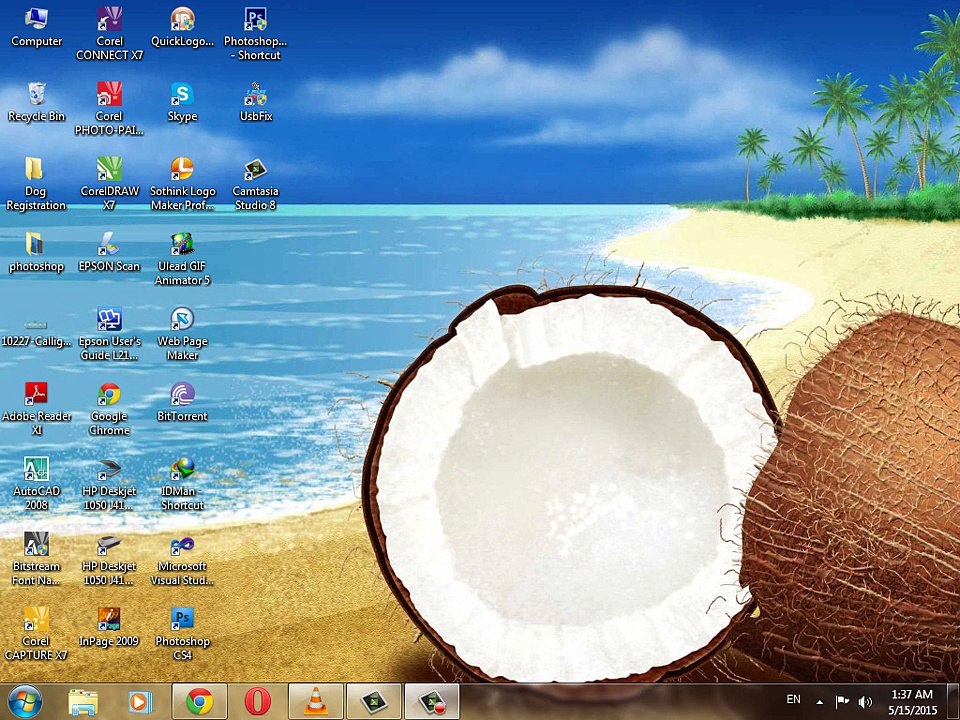The image size is (960, 720).
Task: Open Google Chrome from the taskbar
Action: tap(199, 702)
